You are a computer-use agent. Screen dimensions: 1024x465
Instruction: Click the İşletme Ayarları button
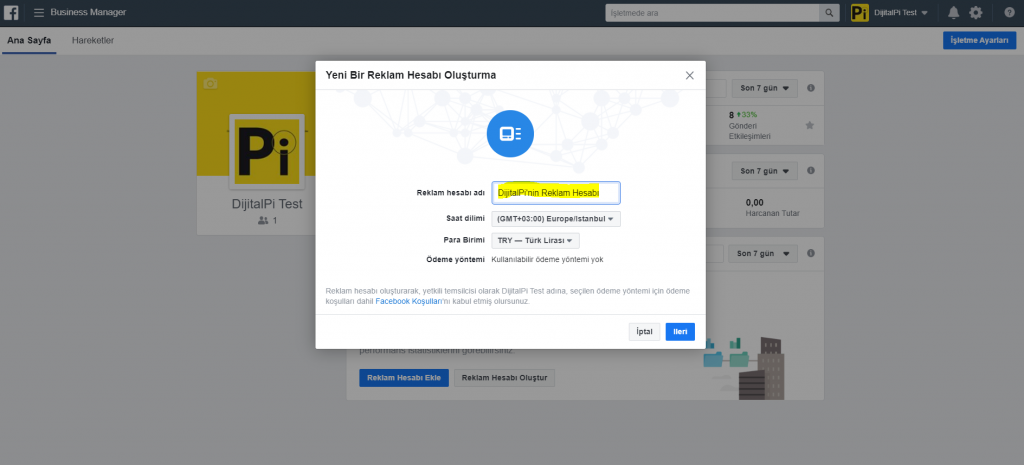[980, 40]
